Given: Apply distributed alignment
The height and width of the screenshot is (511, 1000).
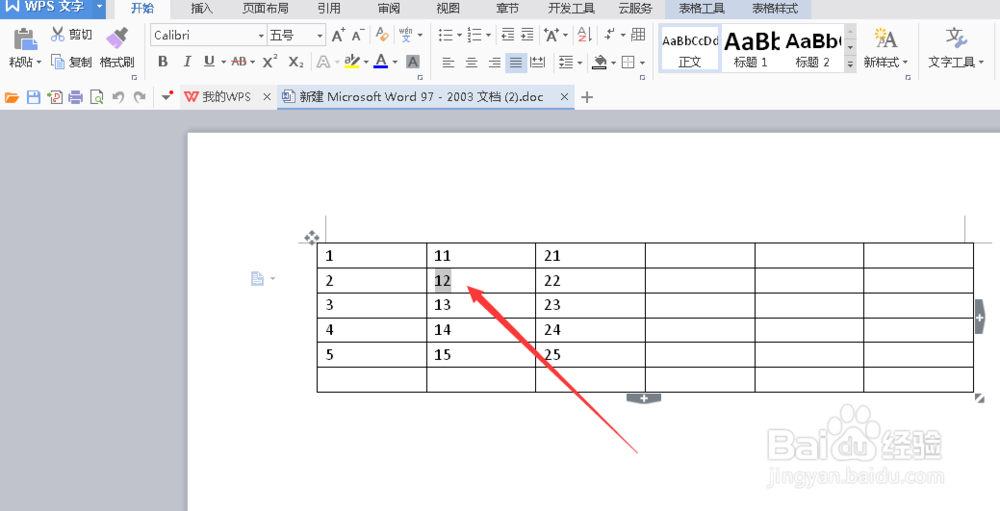Looking at the screenshot, I should (x=538, y=63).
